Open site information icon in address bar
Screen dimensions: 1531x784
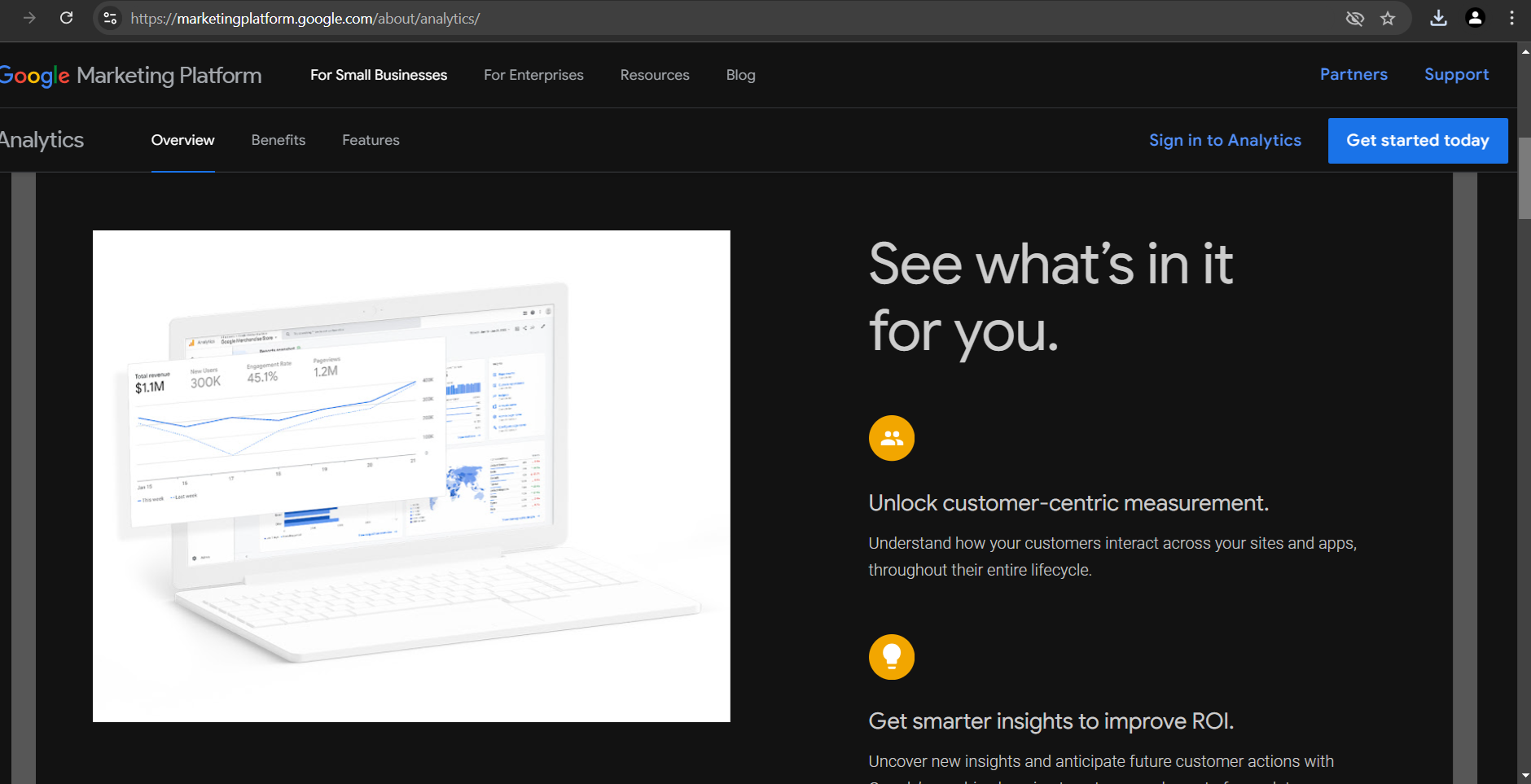coord(110,18)
